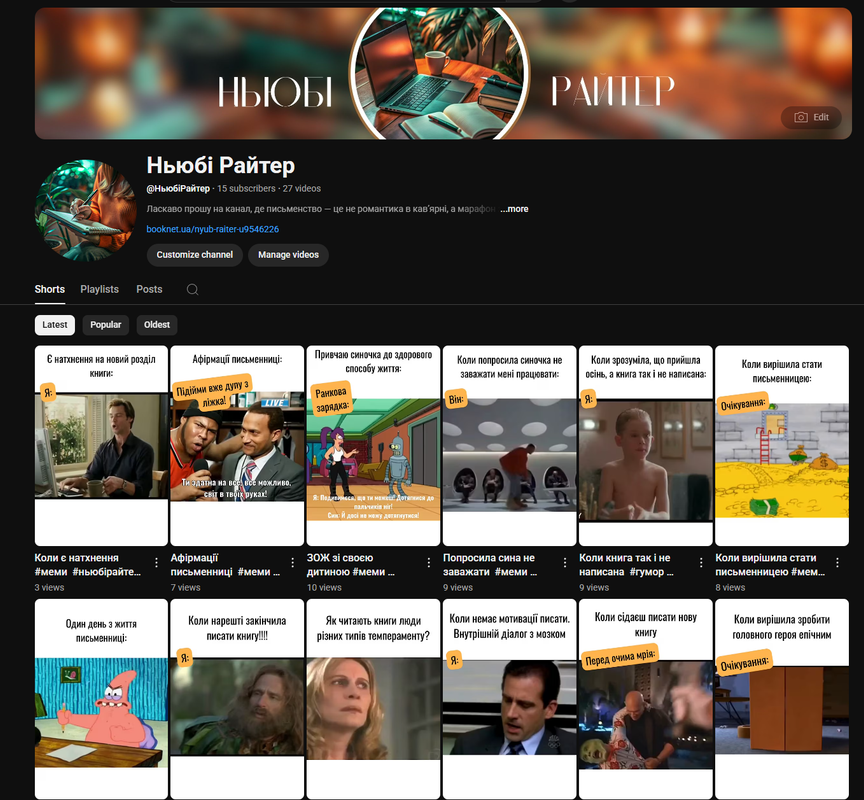Open 'Є натхнення на новий розділ книги' short thumbnail

(x=101, y=446)
